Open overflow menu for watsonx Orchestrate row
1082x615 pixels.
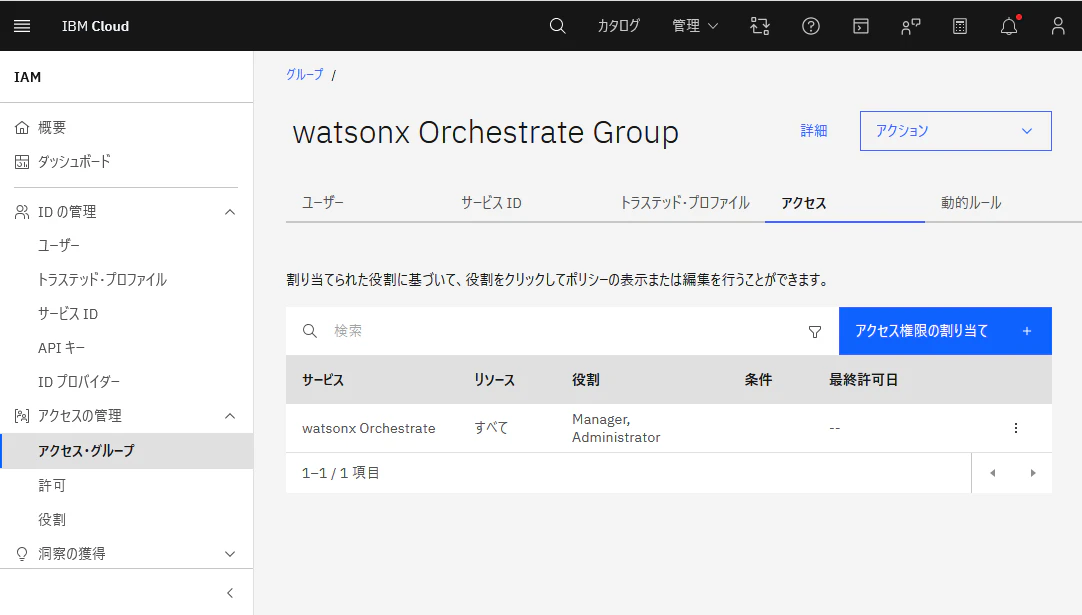(x=1016, y=428)
